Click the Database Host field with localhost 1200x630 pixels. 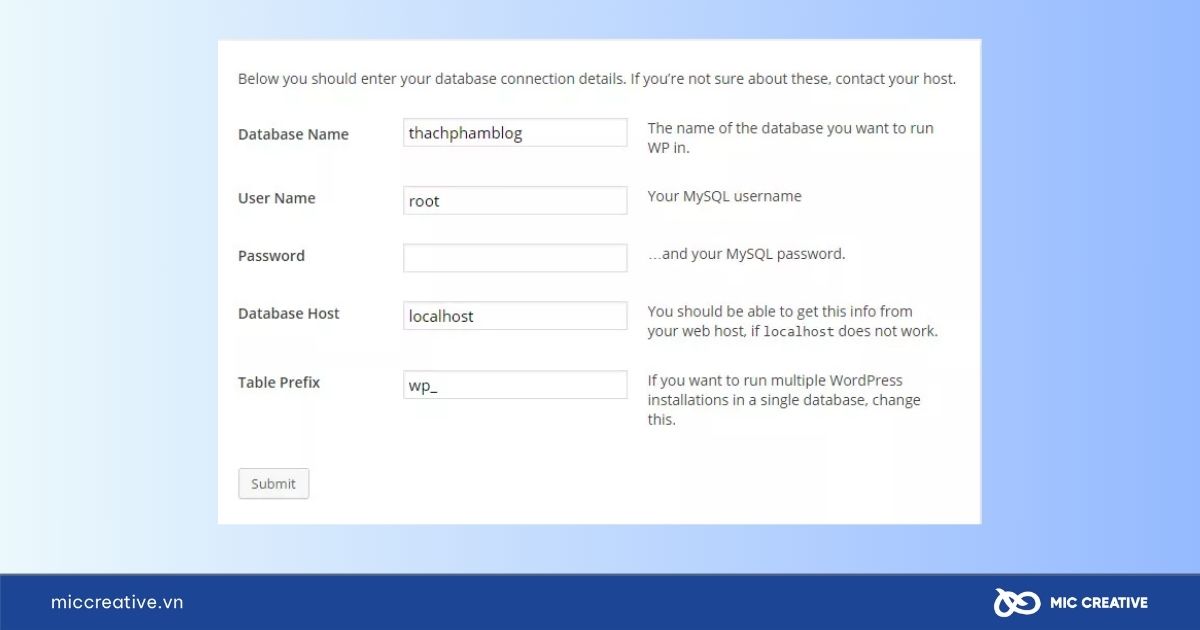tap(515, 316)
